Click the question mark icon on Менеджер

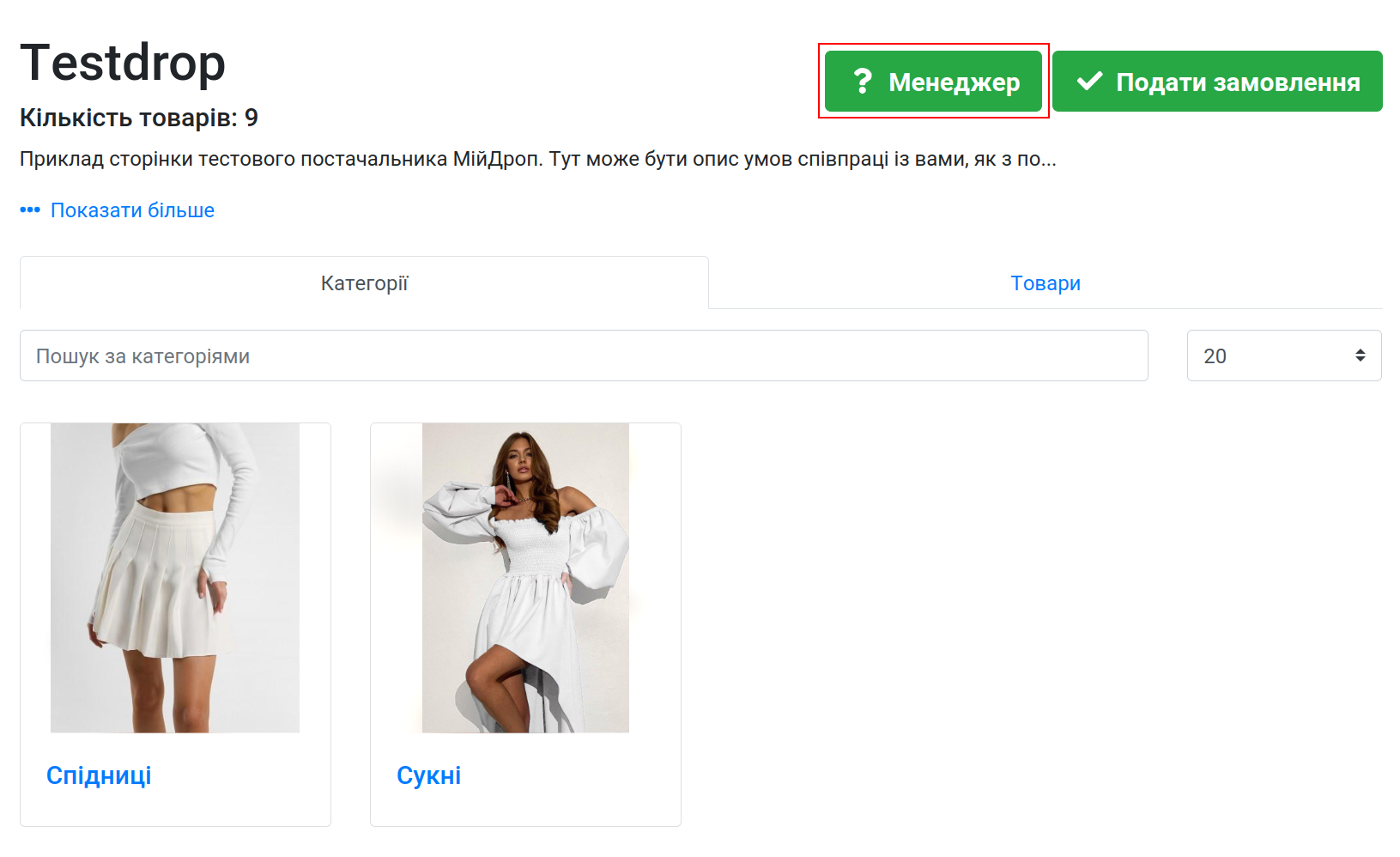coord(863,82)
